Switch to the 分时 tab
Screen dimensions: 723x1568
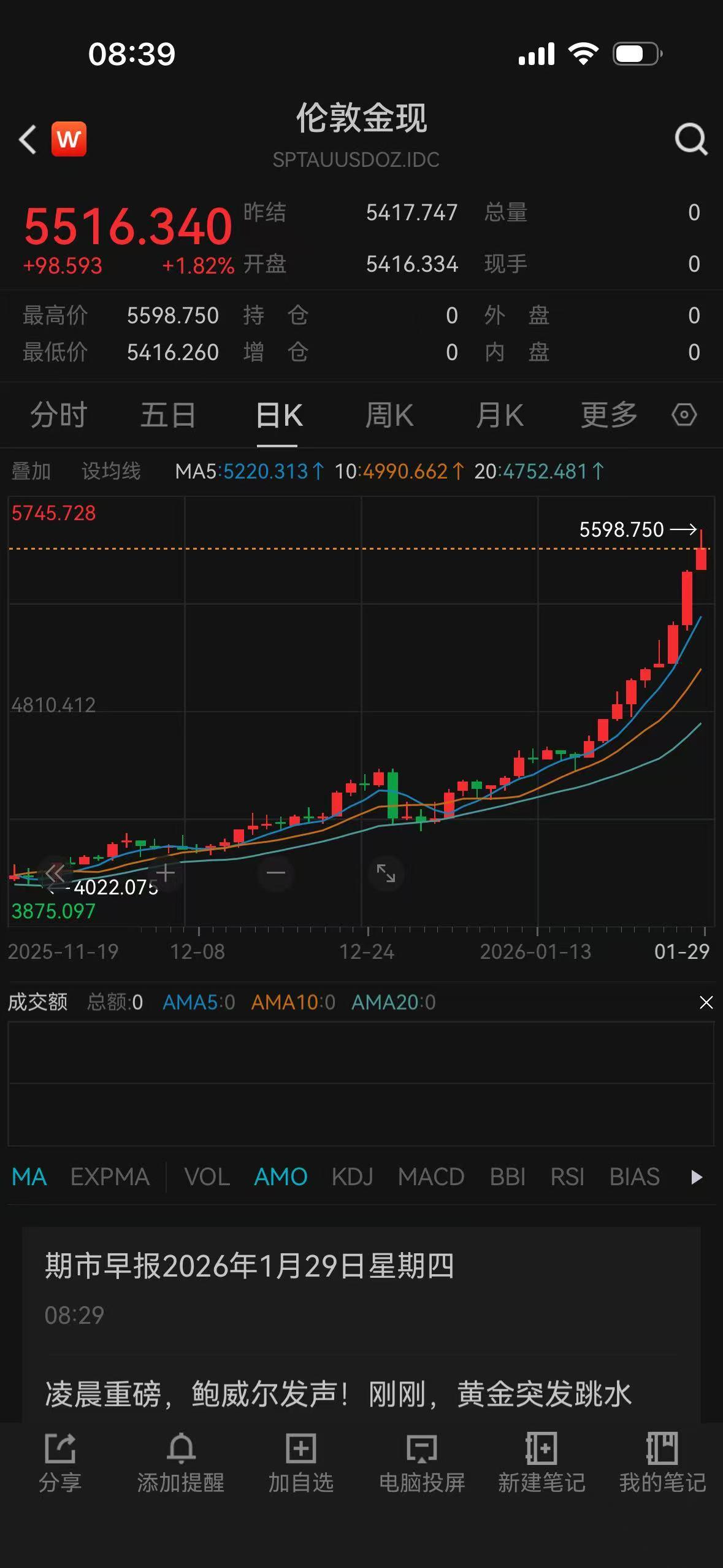pyautogui.click(x=59, y=415)
